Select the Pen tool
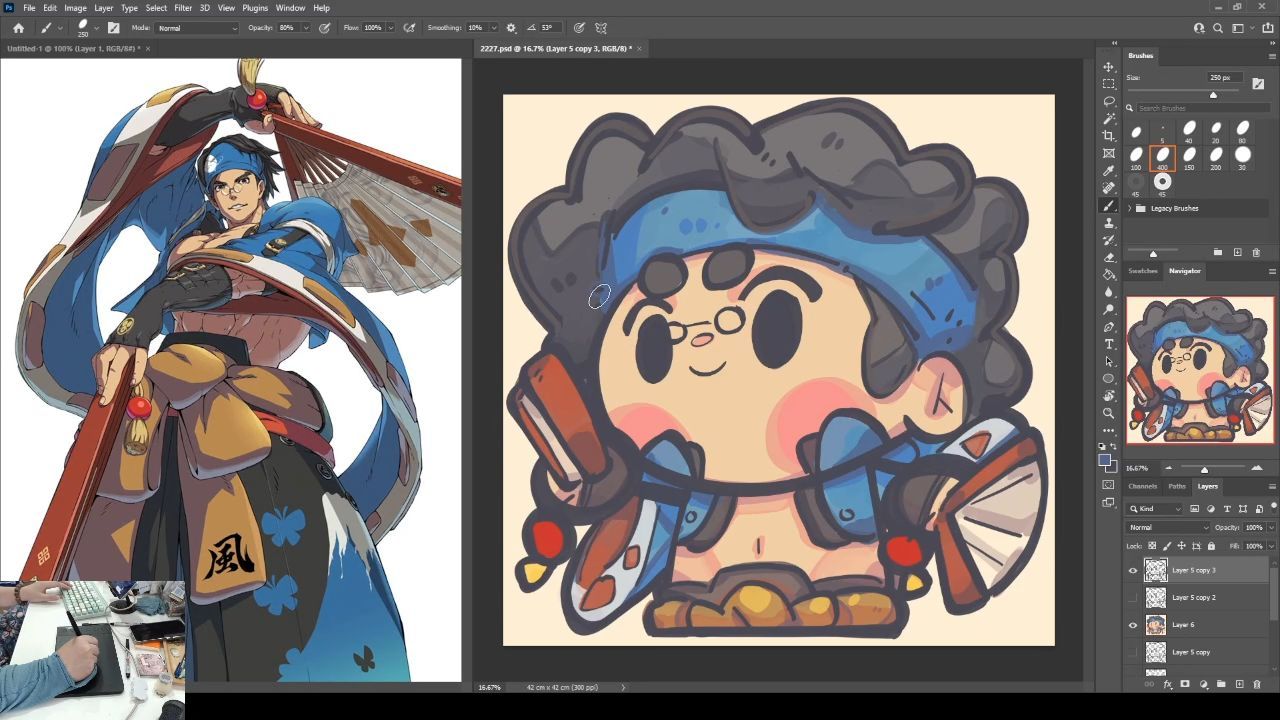This screenshot has height=720, width=1280. [1108, 327]
